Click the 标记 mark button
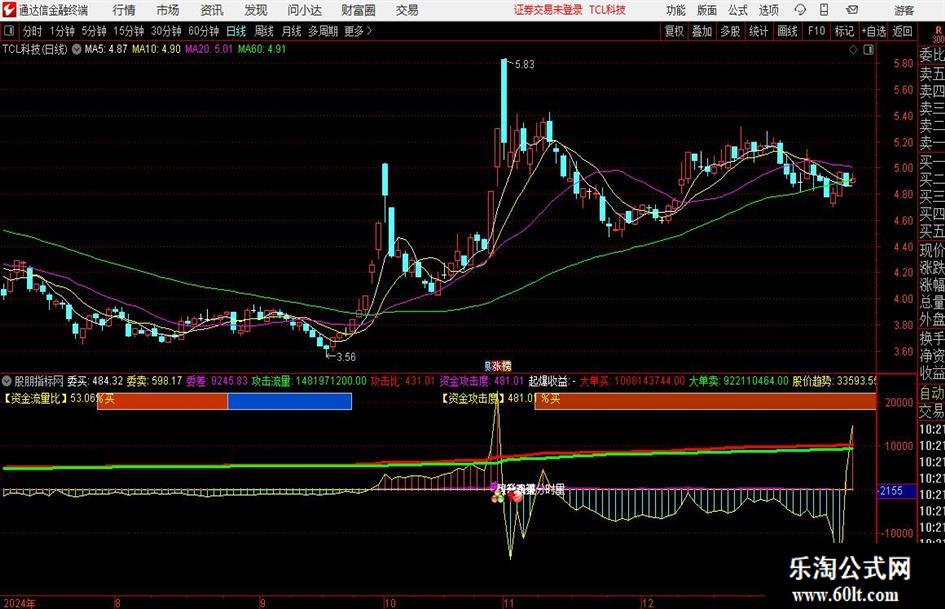This screenshot has width=945, height=609. pos(844,31)
